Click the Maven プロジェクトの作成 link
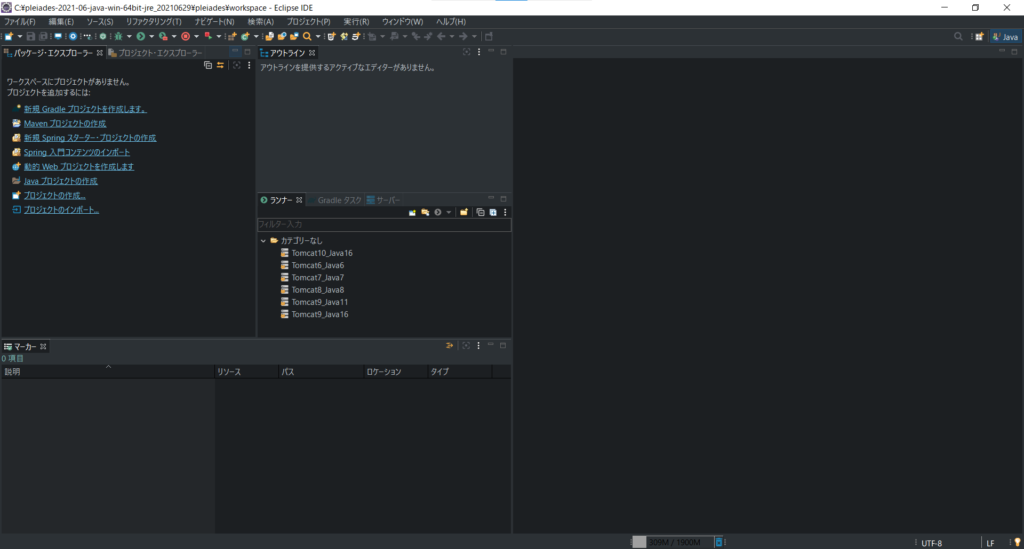 [64, 123]
